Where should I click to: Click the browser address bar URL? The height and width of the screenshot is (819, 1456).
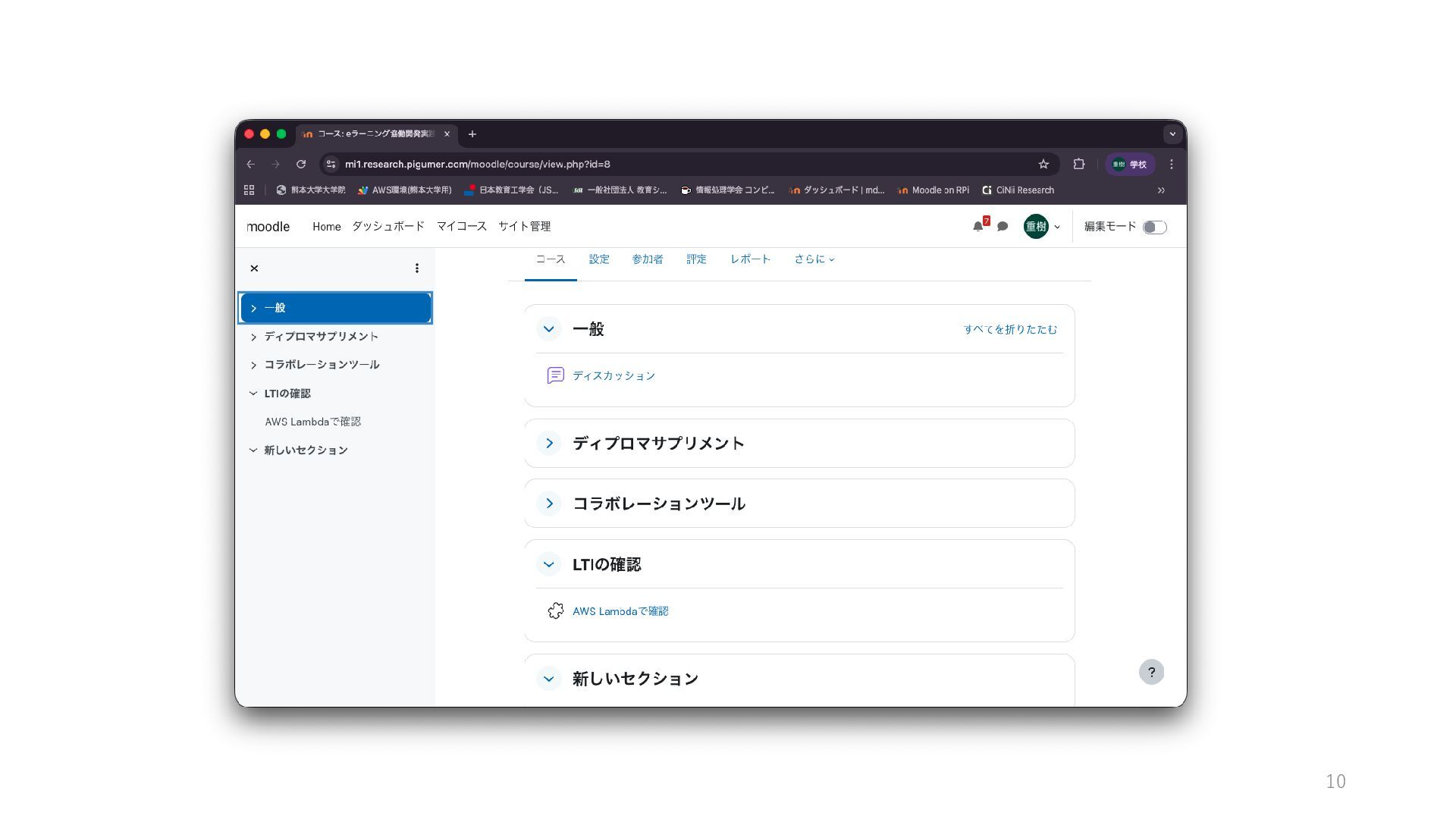(x=478, y=165)
